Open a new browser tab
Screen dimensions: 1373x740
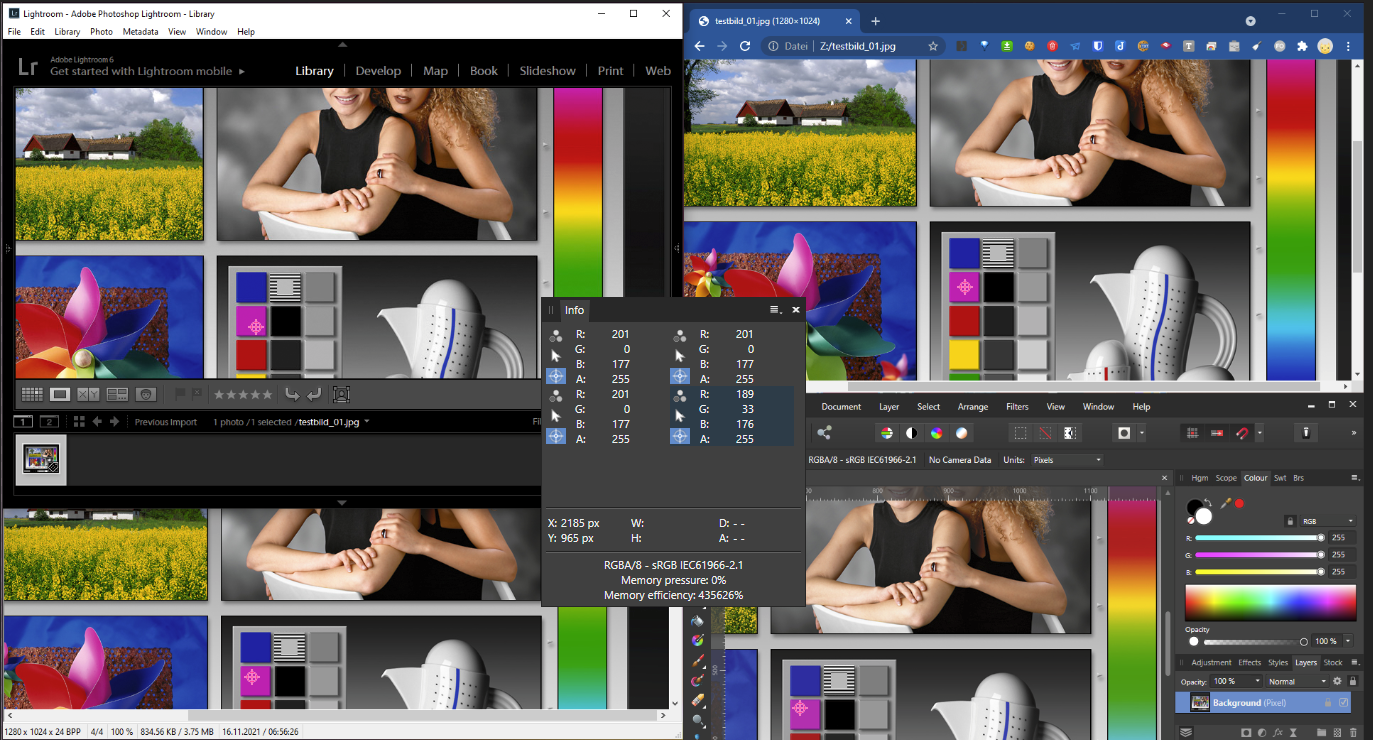pos(876,21)
